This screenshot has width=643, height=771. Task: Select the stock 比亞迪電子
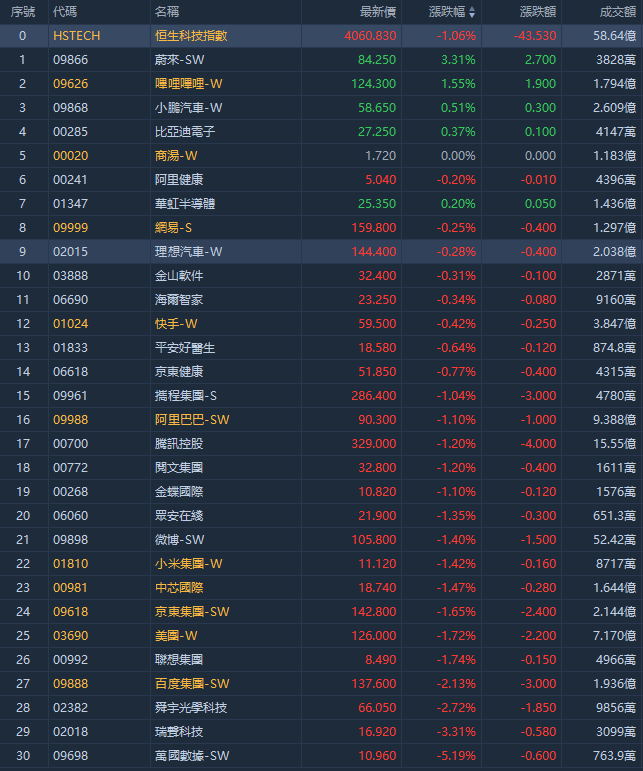(185, 132)
